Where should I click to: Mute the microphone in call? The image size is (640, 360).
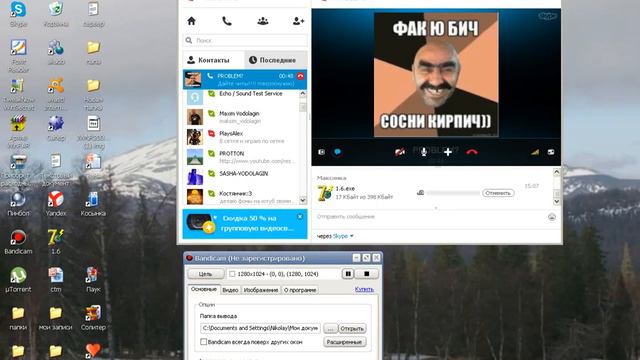(x=424, y=152)
